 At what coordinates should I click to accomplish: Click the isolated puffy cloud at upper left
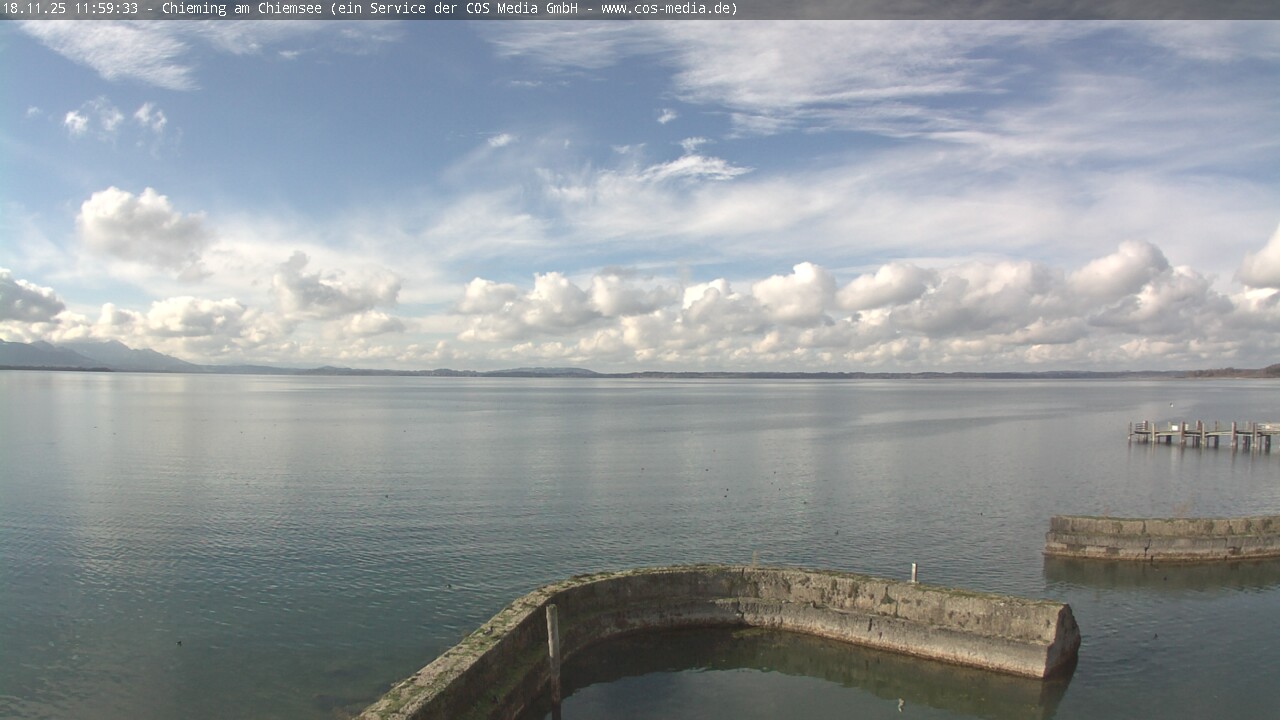[141, 227]
